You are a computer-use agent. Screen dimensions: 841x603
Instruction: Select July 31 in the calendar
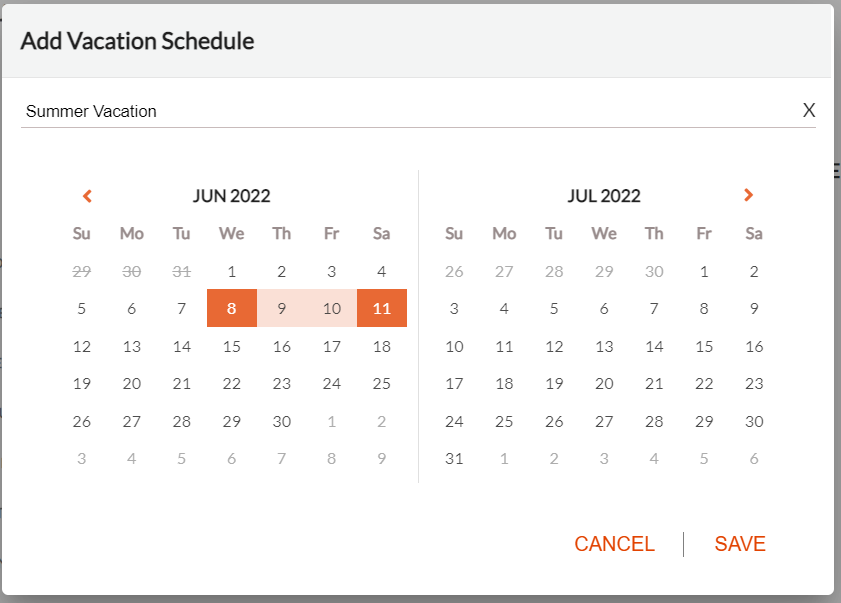click(x=454, y=458)
